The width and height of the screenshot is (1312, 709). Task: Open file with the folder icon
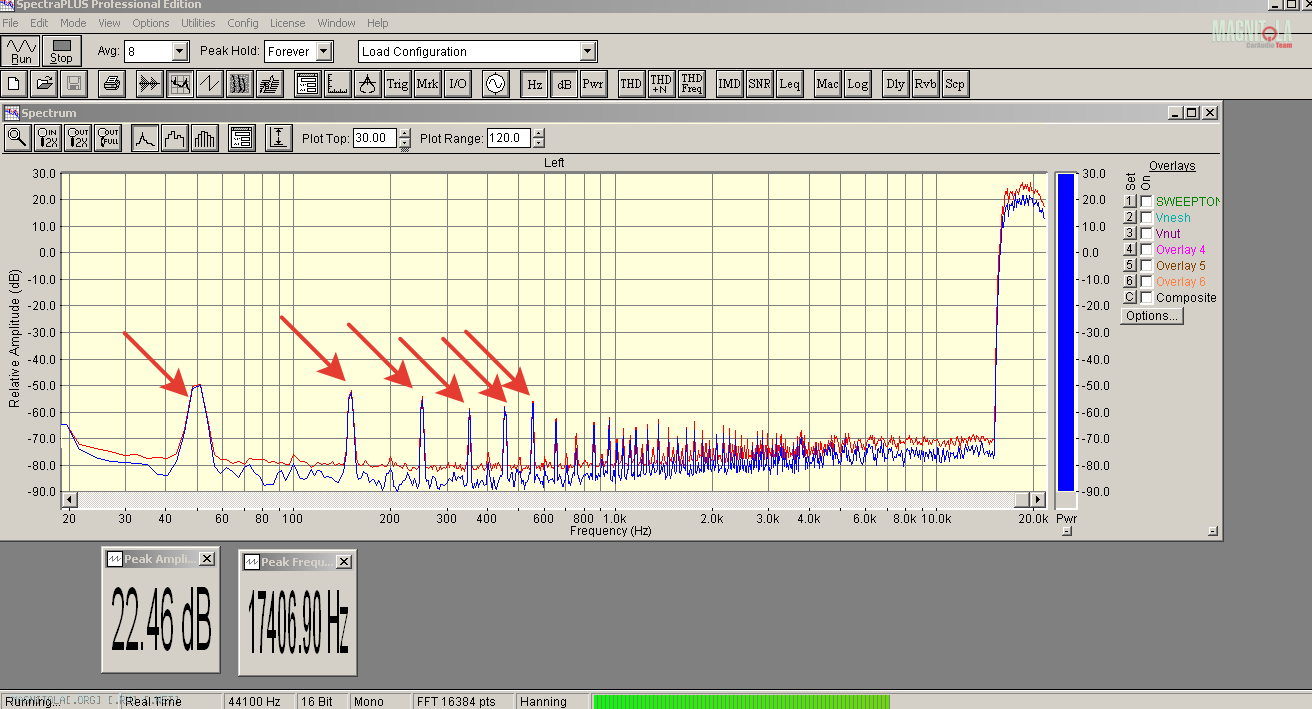click(44, 84)
